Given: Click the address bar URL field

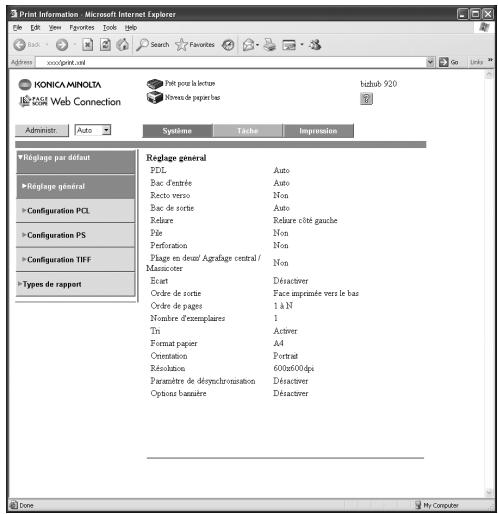Looking at the screenshot, I should (231, 62).
